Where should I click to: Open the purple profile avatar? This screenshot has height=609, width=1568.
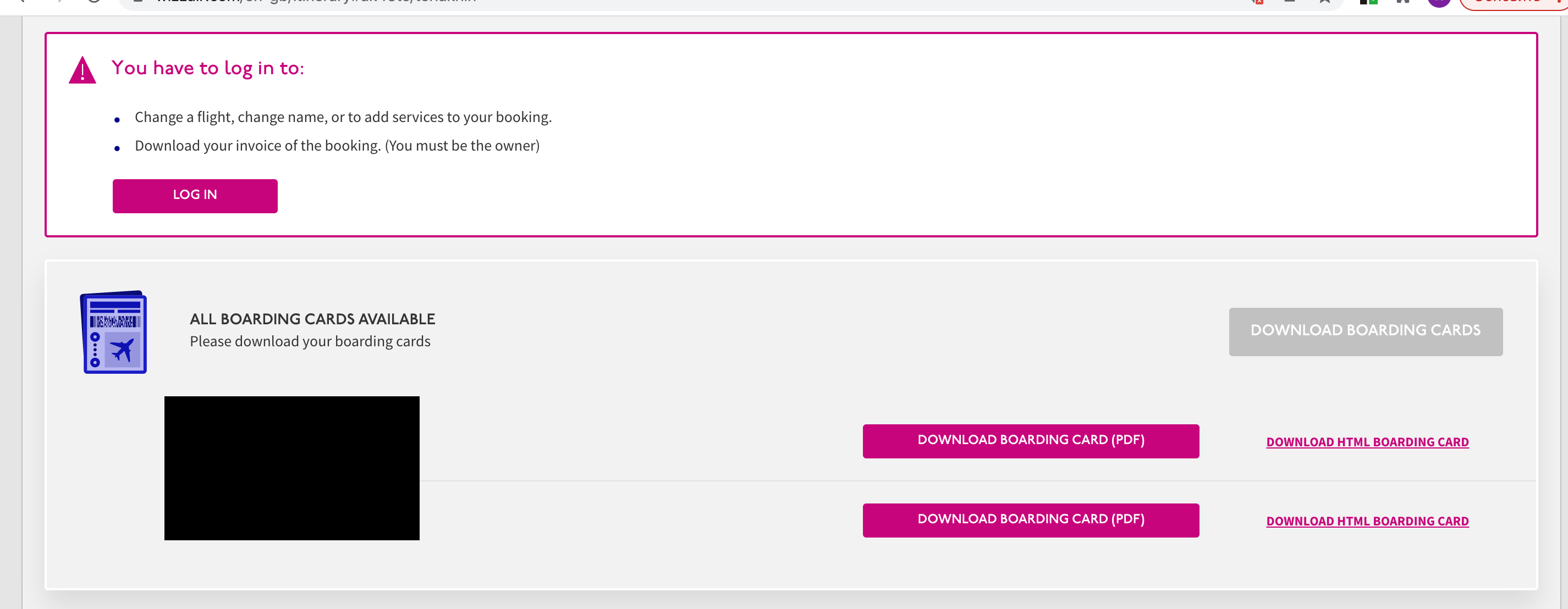tap(1439, 2)
